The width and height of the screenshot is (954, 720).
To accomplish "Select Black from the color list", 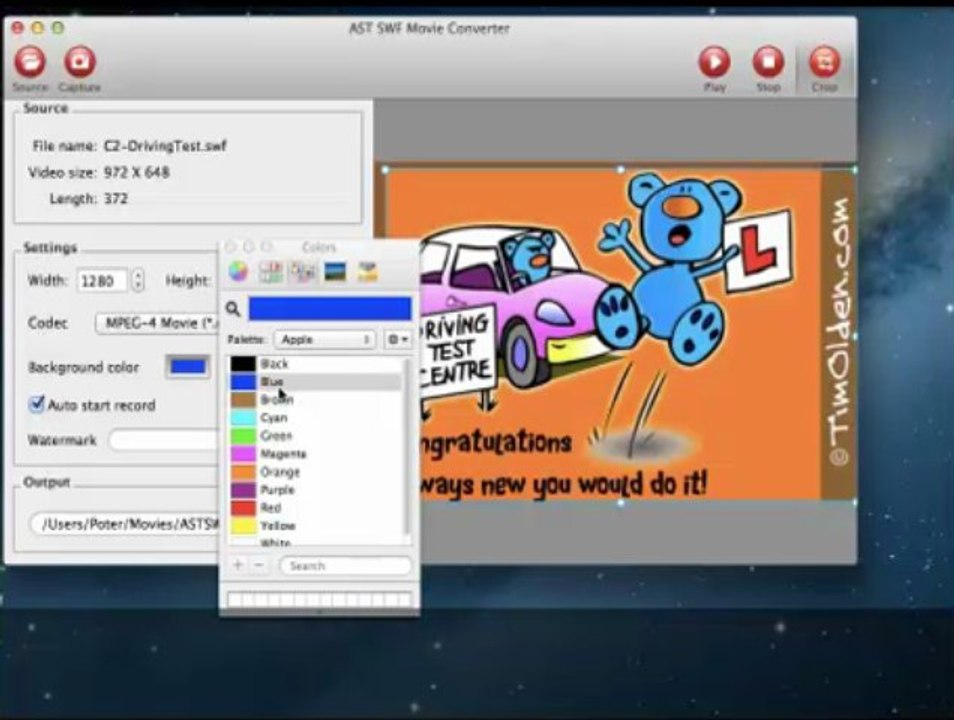I will [x=315, y=364].
